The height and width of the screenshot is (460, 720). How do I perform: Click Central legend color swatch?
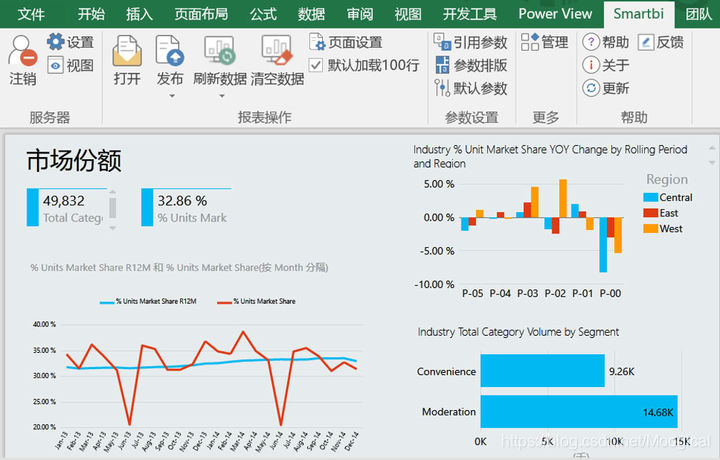[651, 197]
